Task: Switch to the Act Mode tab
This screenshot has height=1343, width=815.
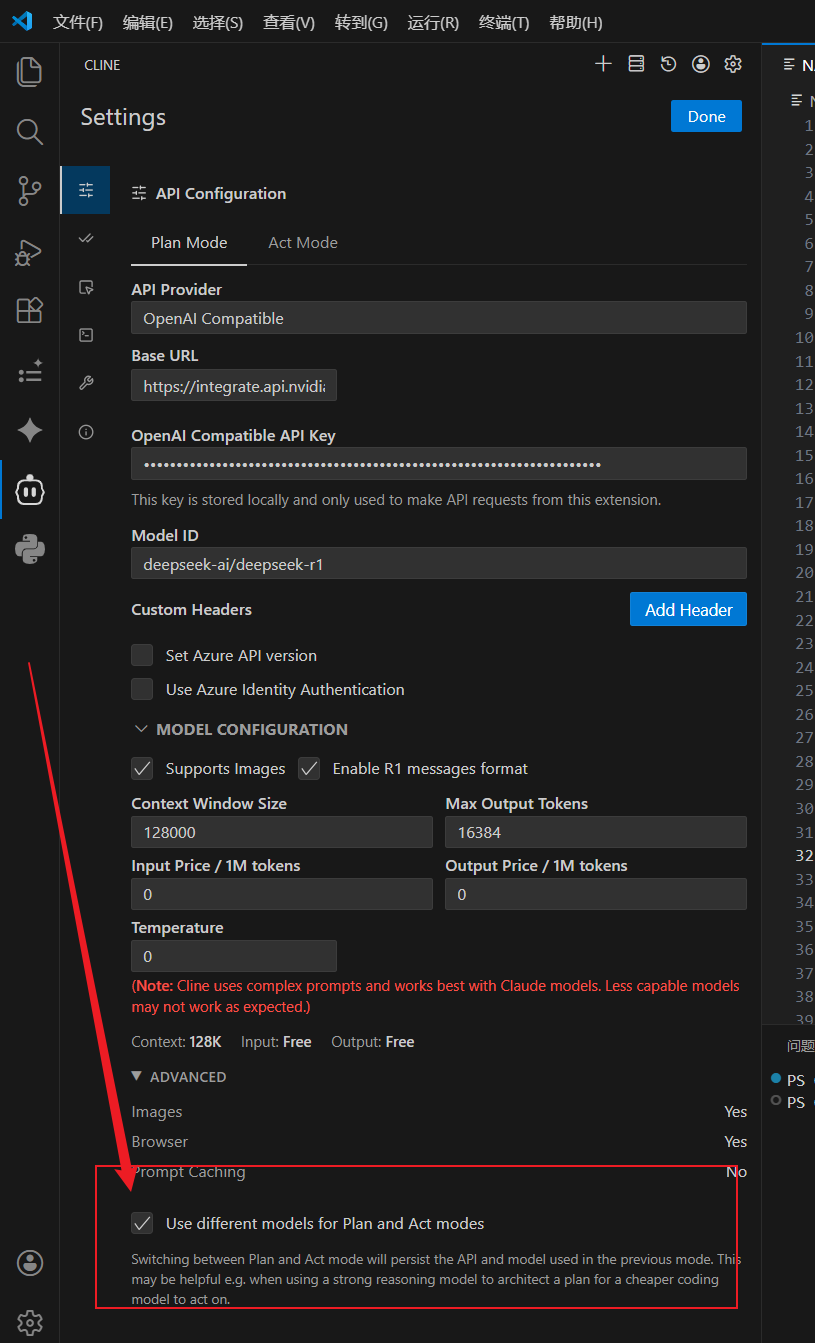Action: pyautogui.click(x=302, y=242)
